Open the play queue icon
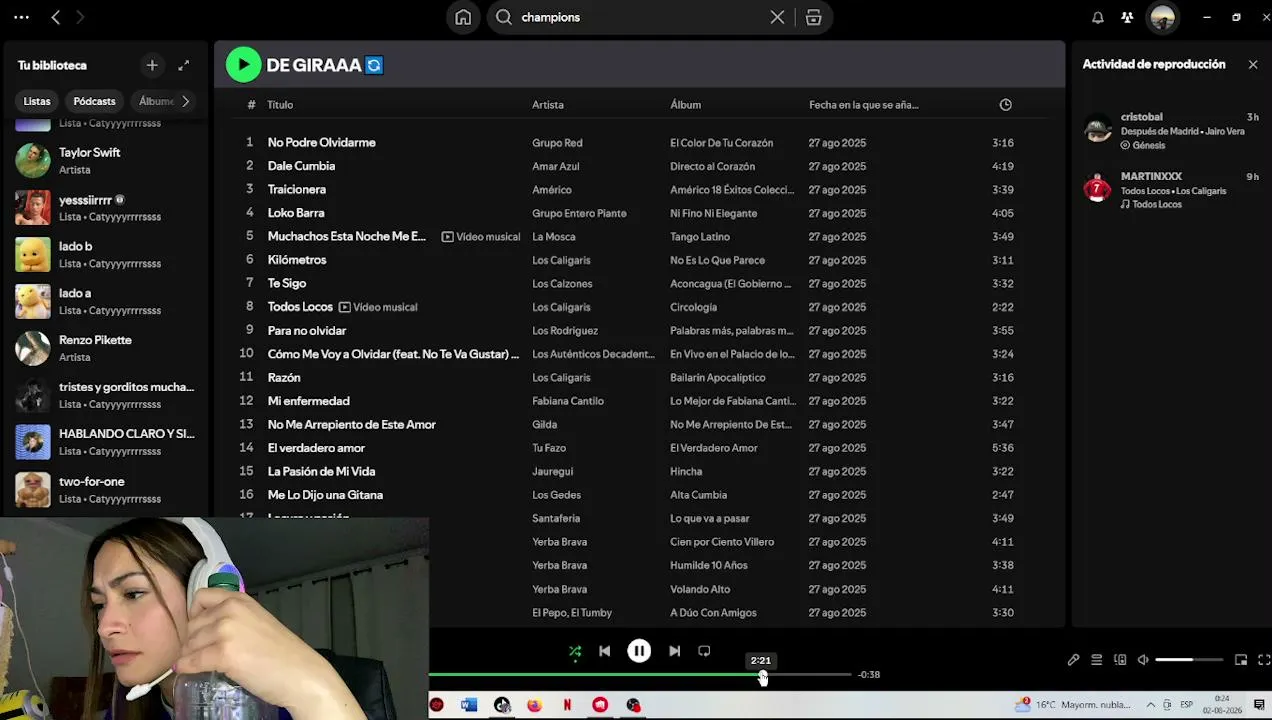The height and width of the screenshot is (720, 1272). point(1097,660)
